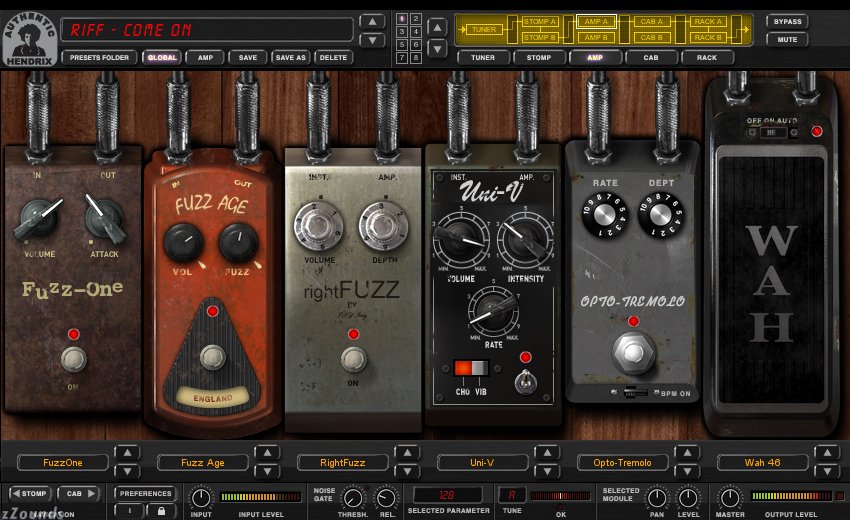Switch to the TUNER module tab
850x520 pixels.
tap(483, 57)
